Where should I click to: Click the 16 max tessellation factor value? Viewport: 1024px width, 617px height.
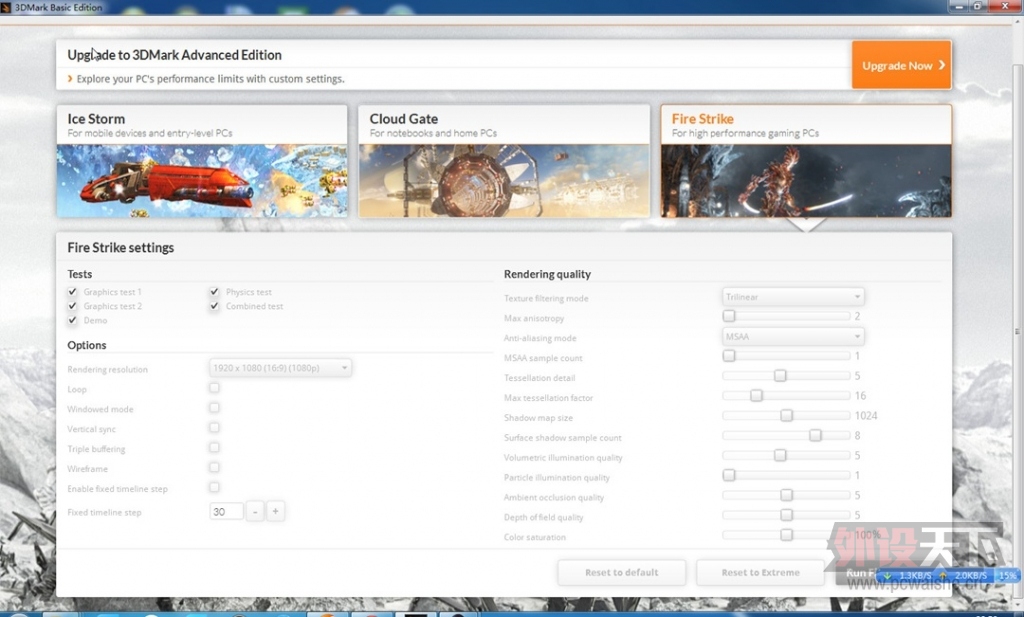pos(860,396)
